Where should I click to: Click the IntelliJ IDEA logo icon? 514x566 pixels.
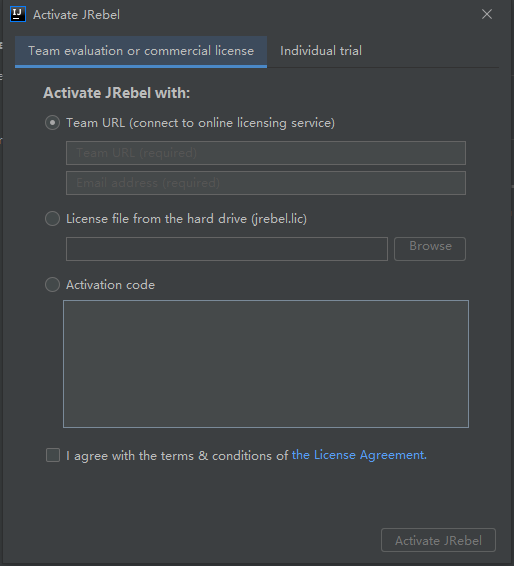pos(18,14)
